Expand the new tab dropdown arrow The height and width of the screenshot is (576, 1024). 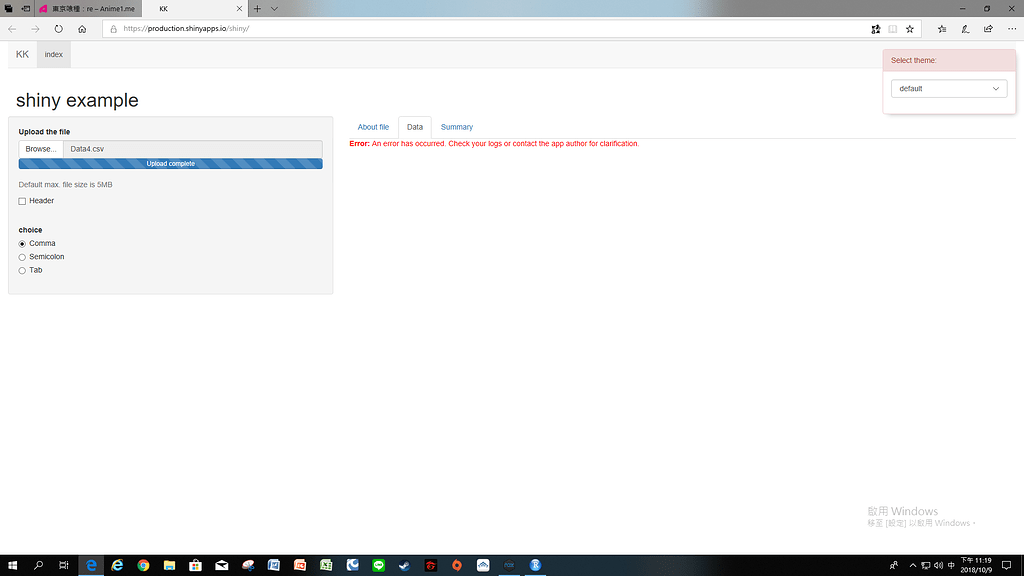pyautogui.click(x=274, y=9)
